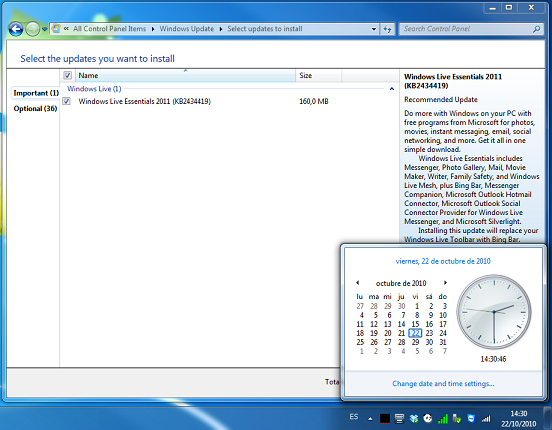552x430 pixels.
Task: Open Change date and time settings
Action: click(x=443, y=384)
